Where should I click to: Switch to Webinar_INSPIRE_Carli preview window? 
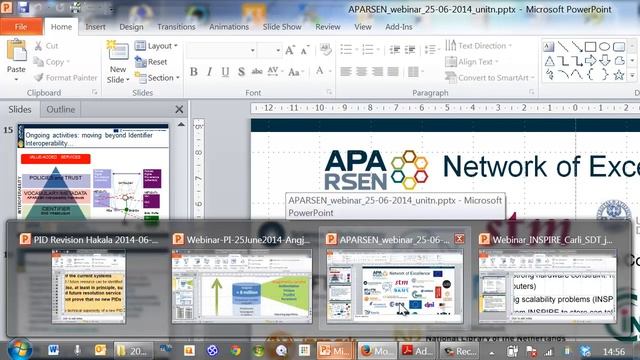coord(548,280)
